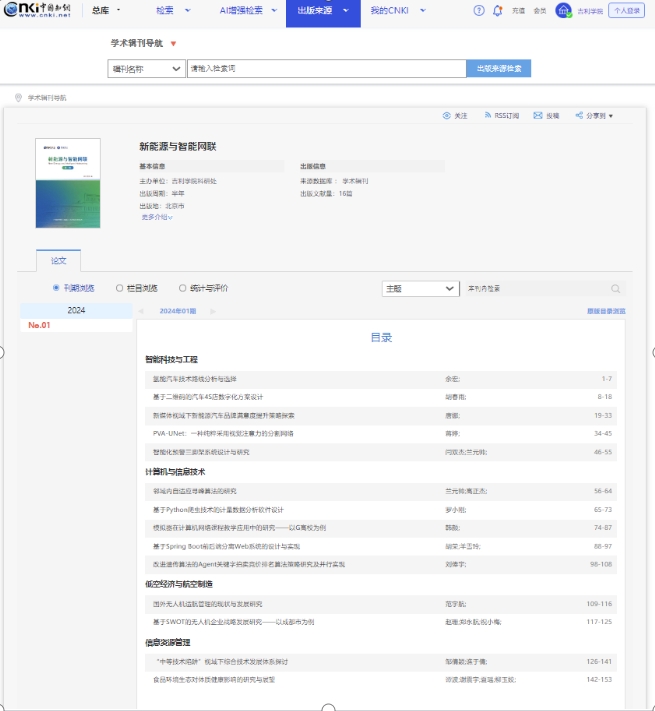This screenshot has height=711, width=655.
Task: Click RSS订阅 subscribe link
Action: 506,116
